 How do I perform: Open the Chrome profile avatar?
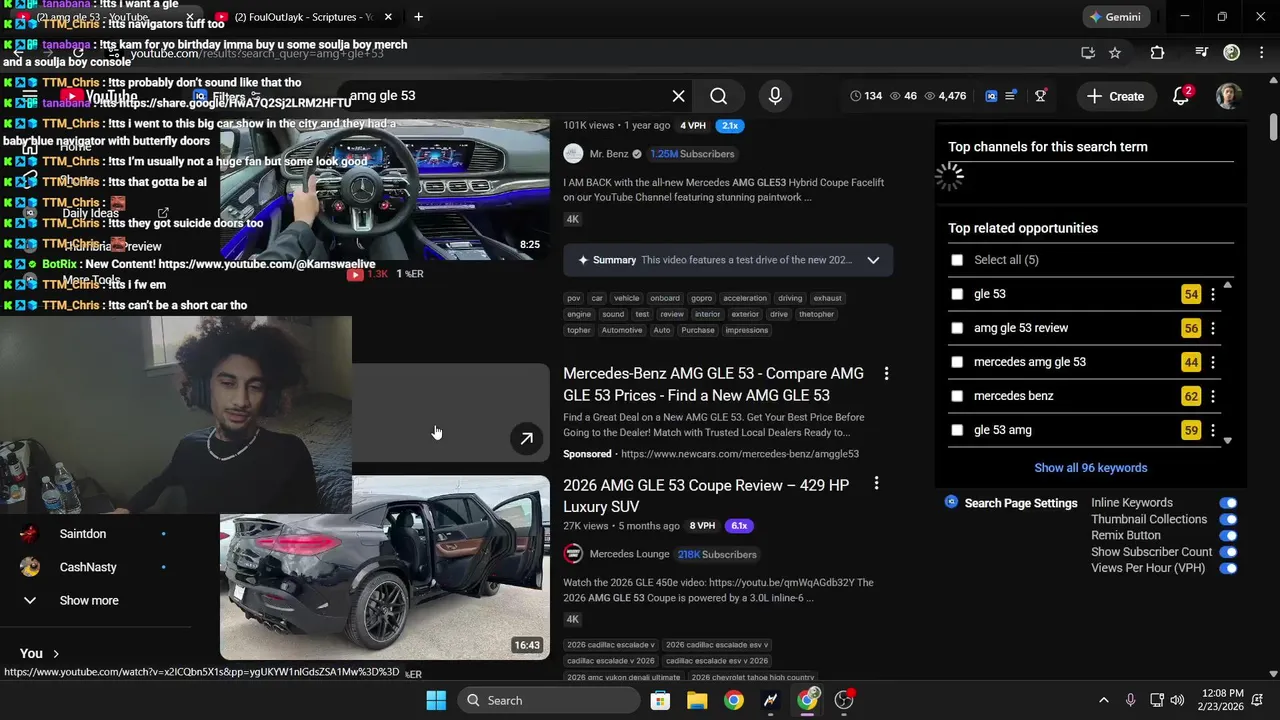point(1232,53)
